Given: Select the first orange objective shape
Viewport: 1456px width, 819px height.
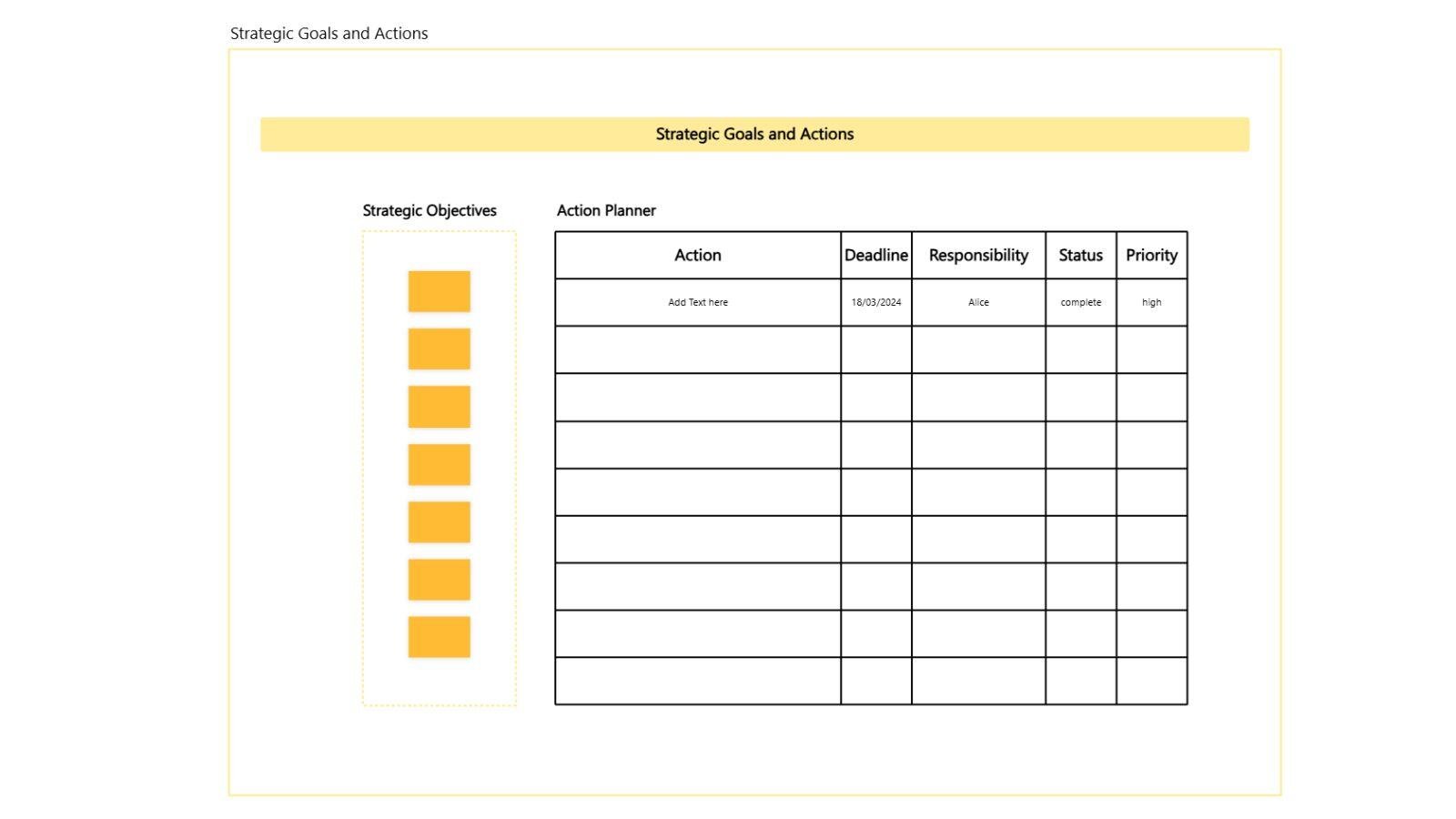Looking at the screenshot, I should (438, 291).
